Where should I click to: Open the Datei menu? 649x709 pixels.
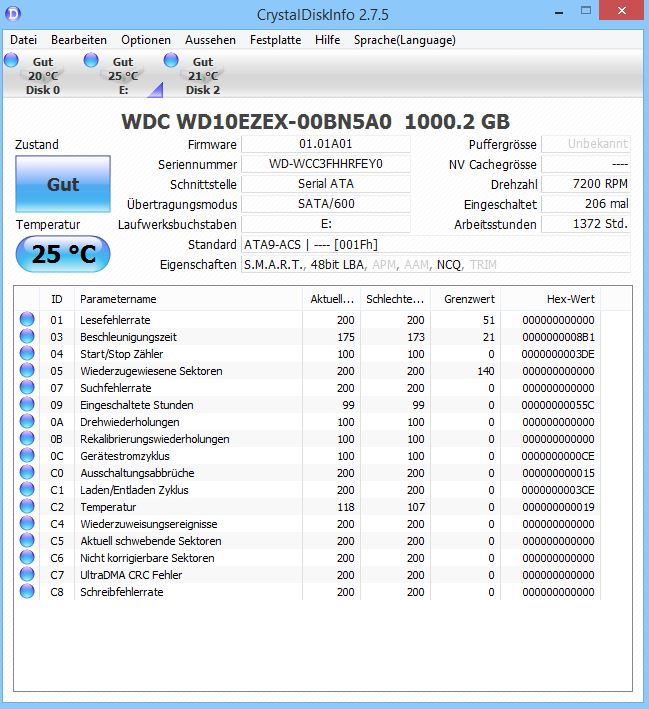[24, 40]
